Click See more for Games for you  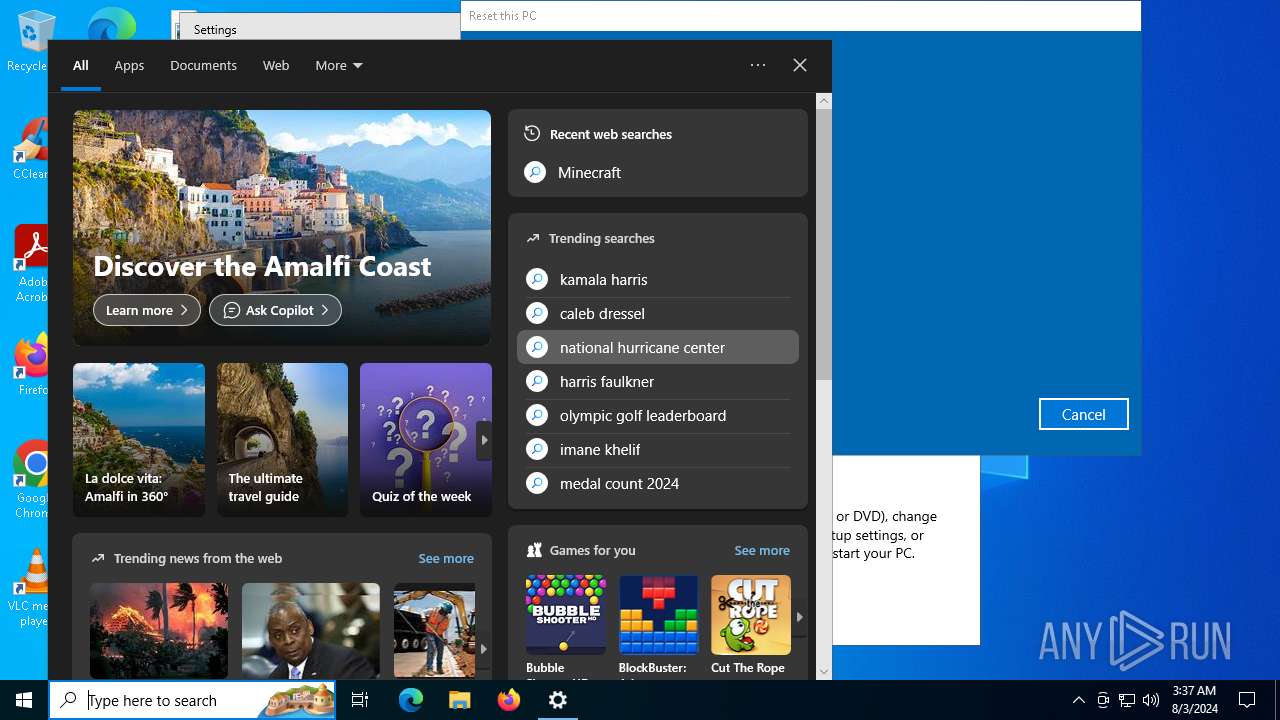tap(762, 550)
